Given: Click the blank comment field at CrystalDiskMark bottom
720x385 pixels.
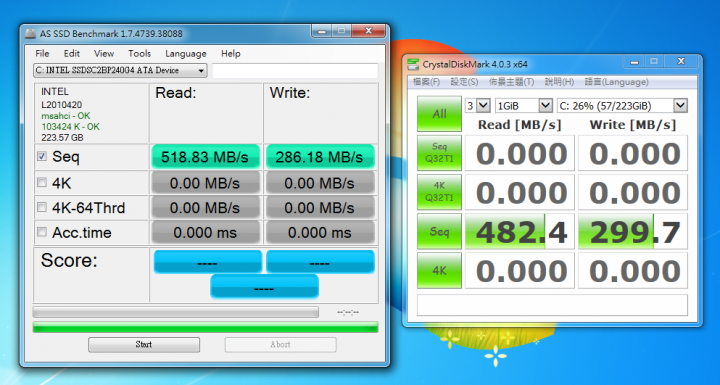Looking at the screenshot, I should click(552, 305).
